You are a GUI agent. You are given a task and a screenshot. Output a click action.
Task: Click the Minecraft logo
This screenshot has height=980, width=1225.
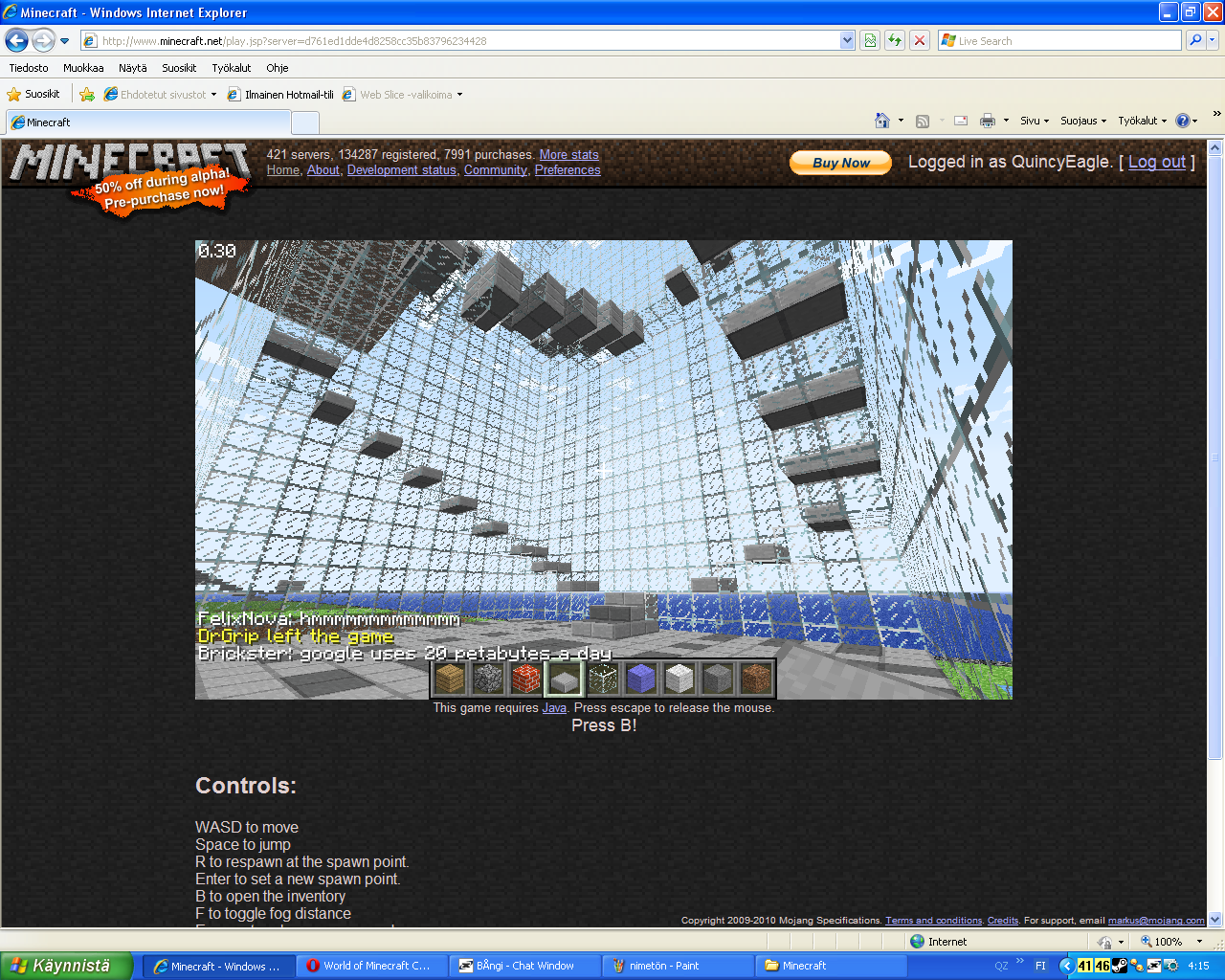[x=130, y=163]
